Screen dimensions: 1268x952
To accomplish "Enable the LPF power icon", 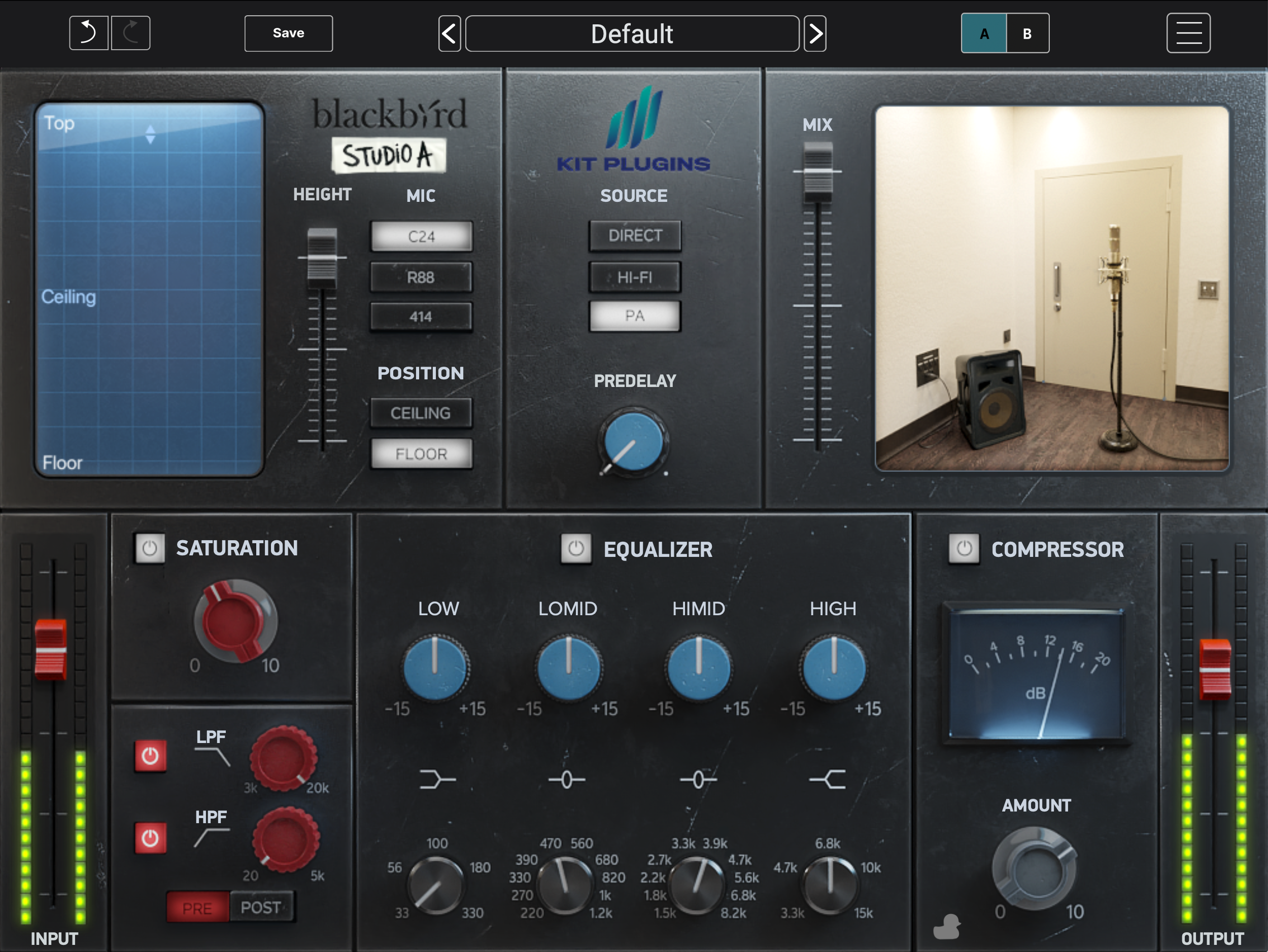I will click(x=150, y=755).
